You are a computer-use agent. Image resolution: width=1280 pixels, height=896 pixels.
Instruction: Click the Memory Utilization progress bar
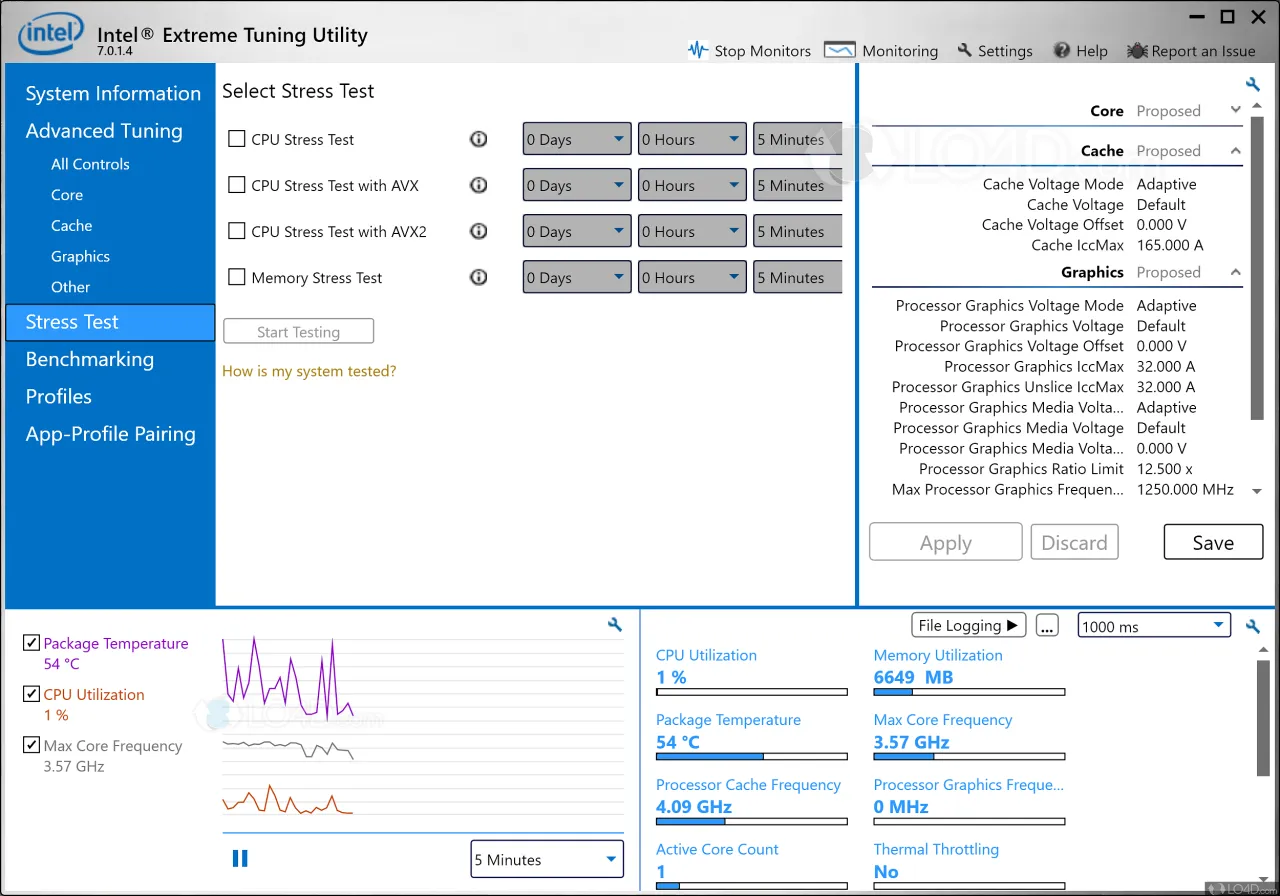tap(969, 692)
